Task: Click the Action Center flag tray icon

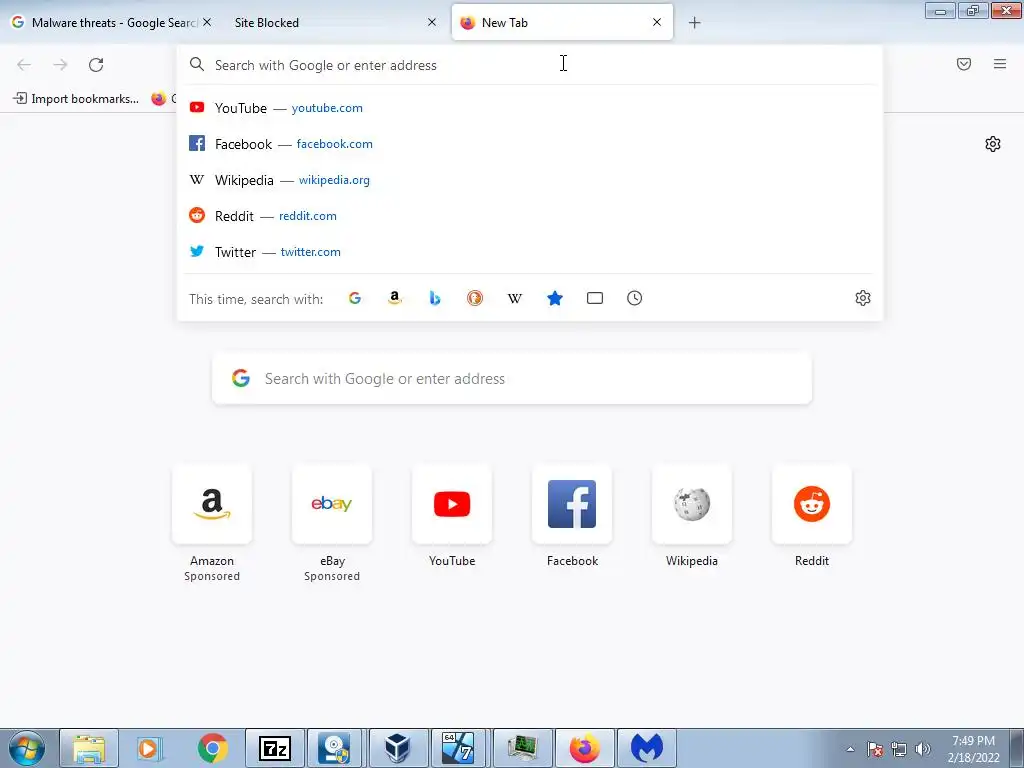Action: pos(875,749)
